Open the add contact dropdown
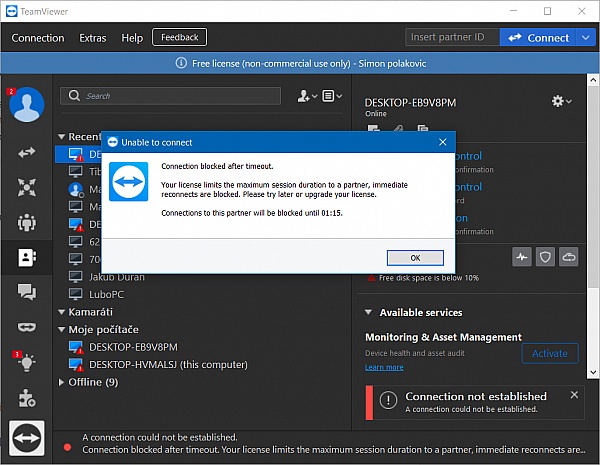This screenshot has width=600, height=465. tap(306, 96)
